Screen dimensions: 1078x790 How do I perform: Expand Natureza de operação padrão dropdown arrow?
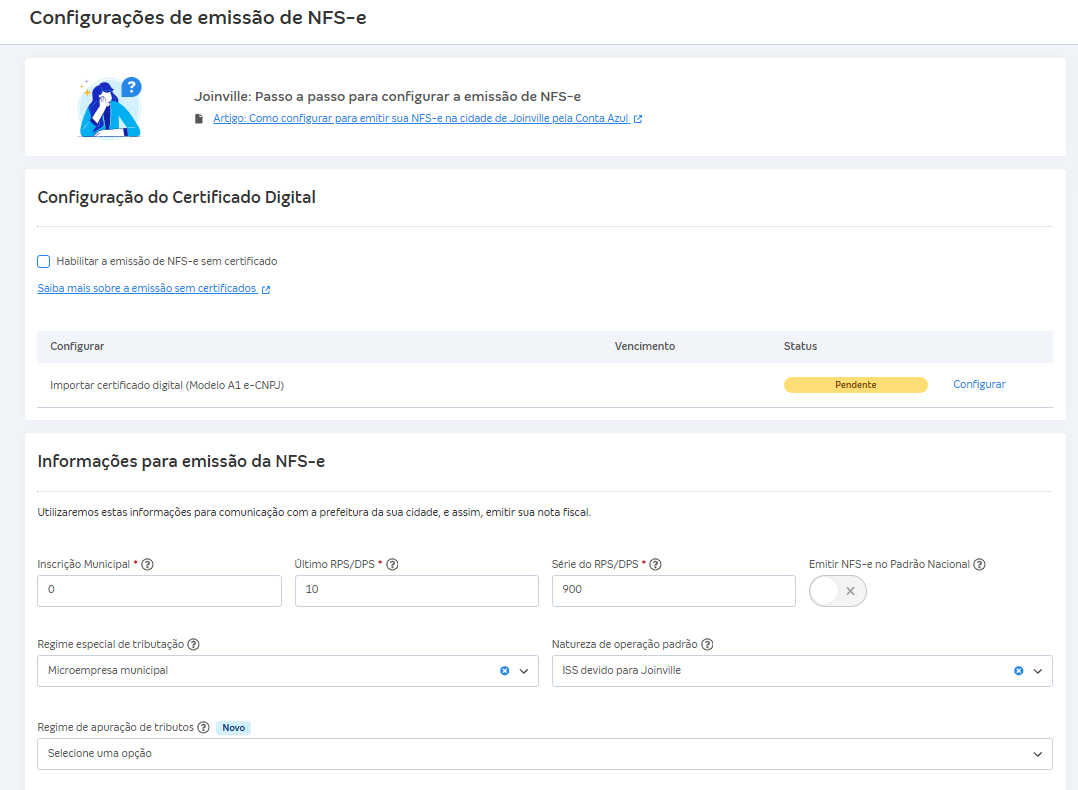[1038, 671]
